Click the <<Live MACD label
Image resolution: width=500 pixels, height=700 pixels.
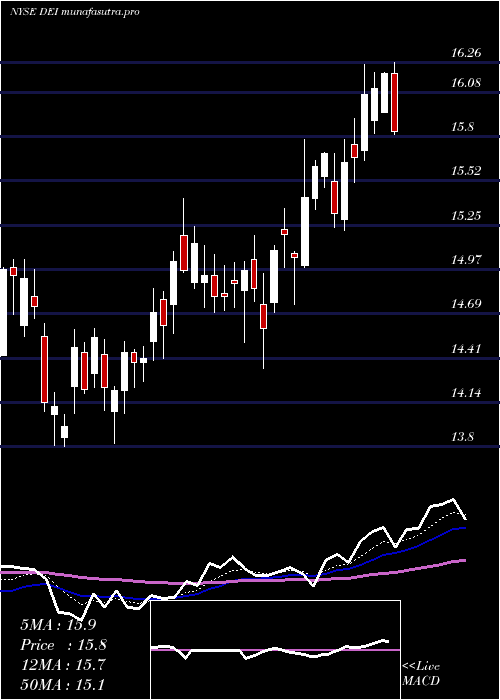[x=421, y=674]
